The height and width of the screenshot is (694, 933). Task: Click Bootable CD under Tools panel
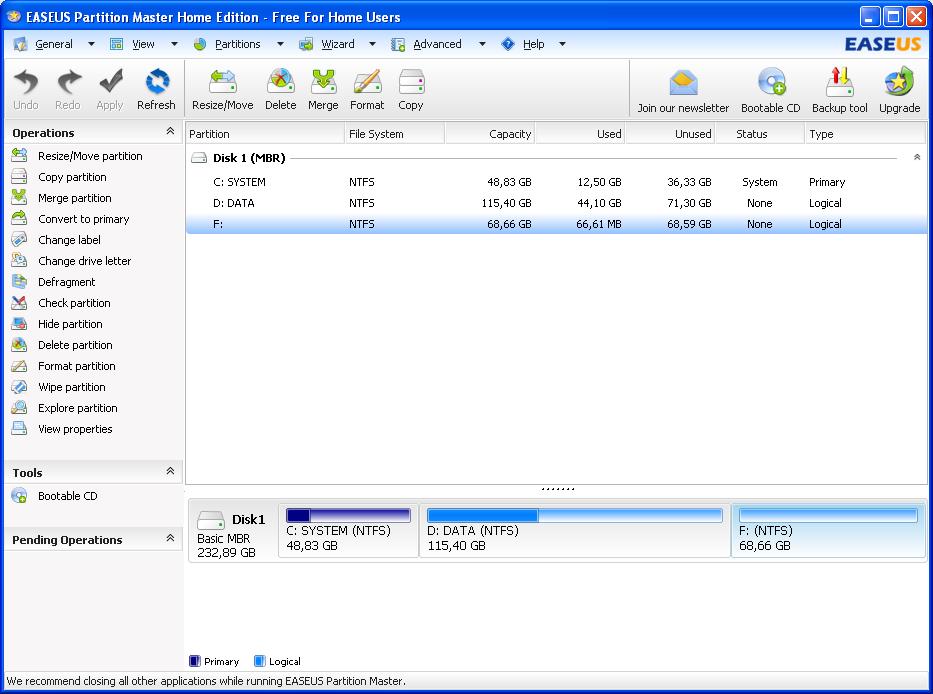(68, 496)
